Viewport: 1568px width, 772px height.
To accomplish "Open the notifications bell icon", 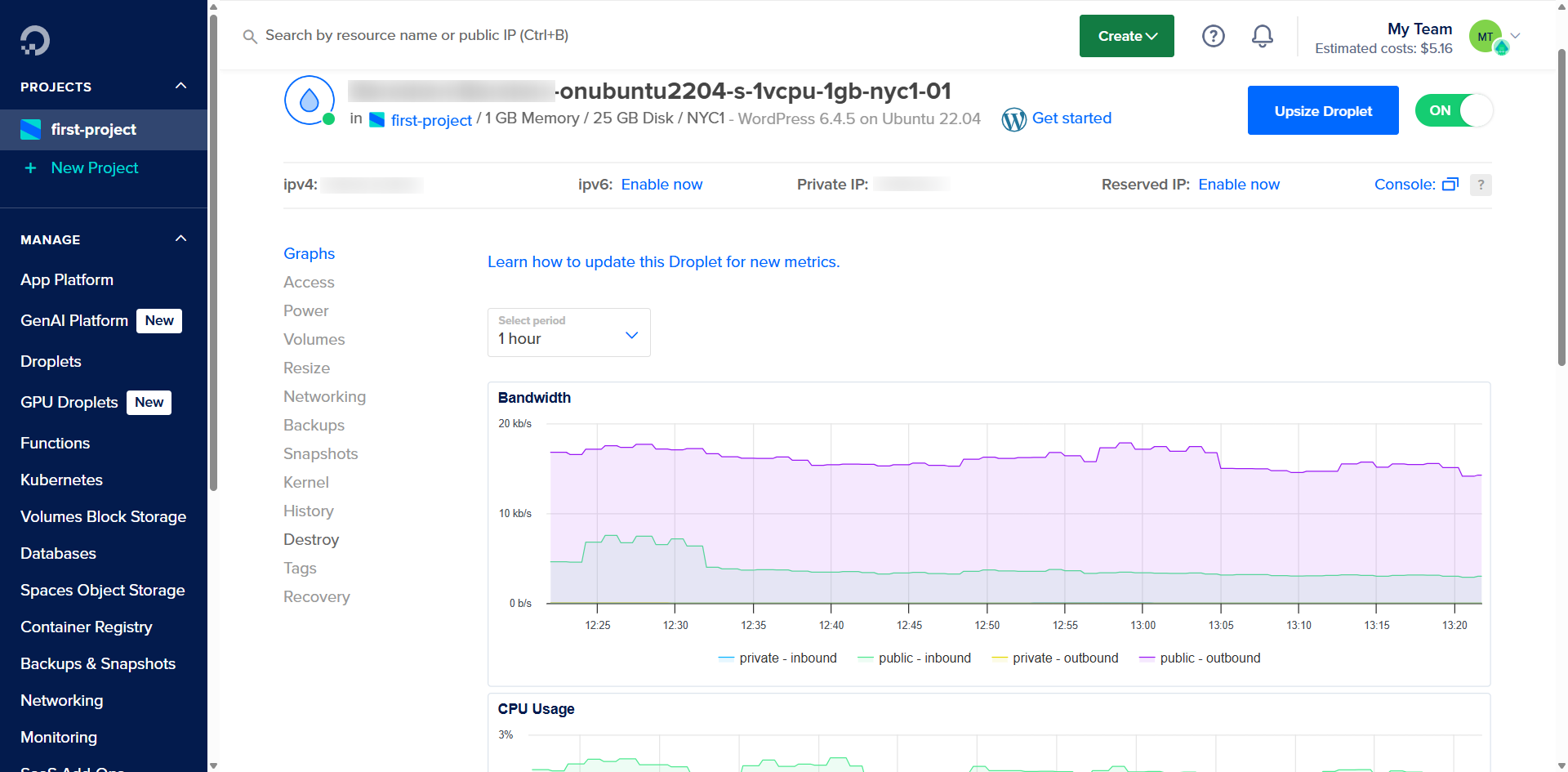I will [1262, 36].
